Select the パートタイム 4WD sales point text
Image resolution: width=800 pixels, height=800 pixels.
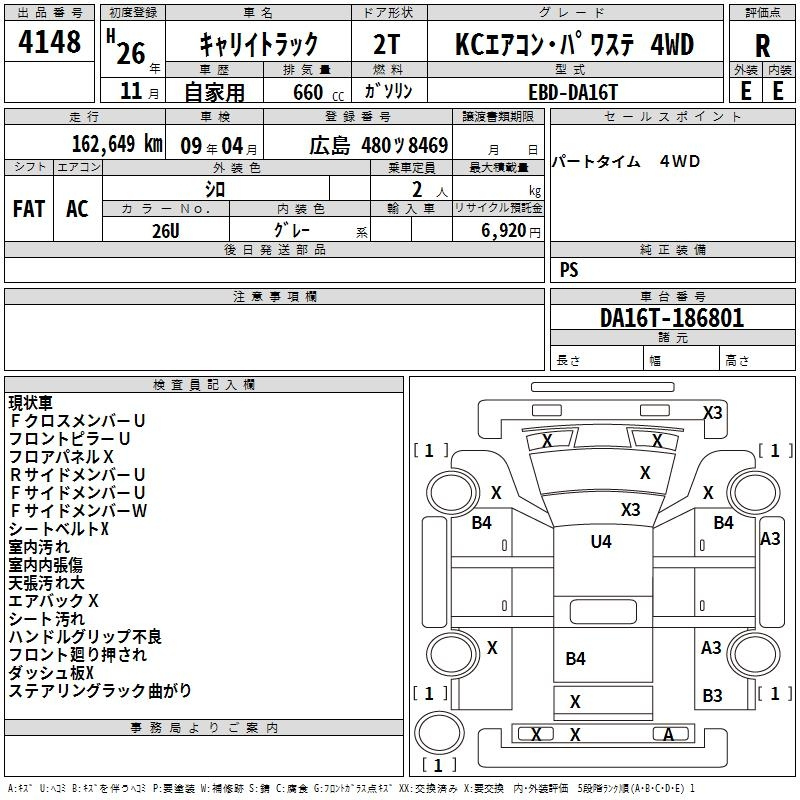point(626,161)
